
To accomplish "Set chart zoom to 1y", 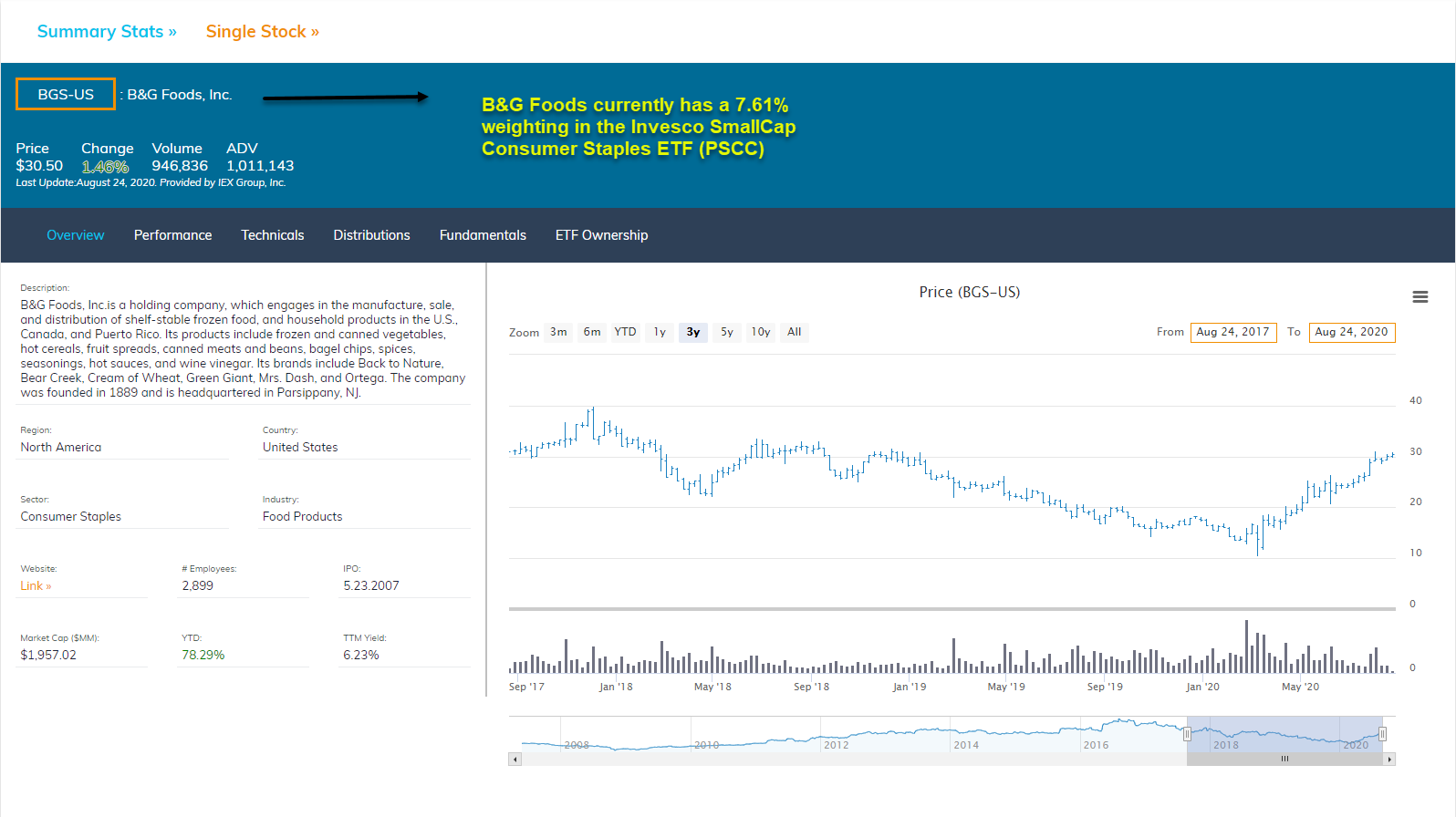I will point(660,332).
